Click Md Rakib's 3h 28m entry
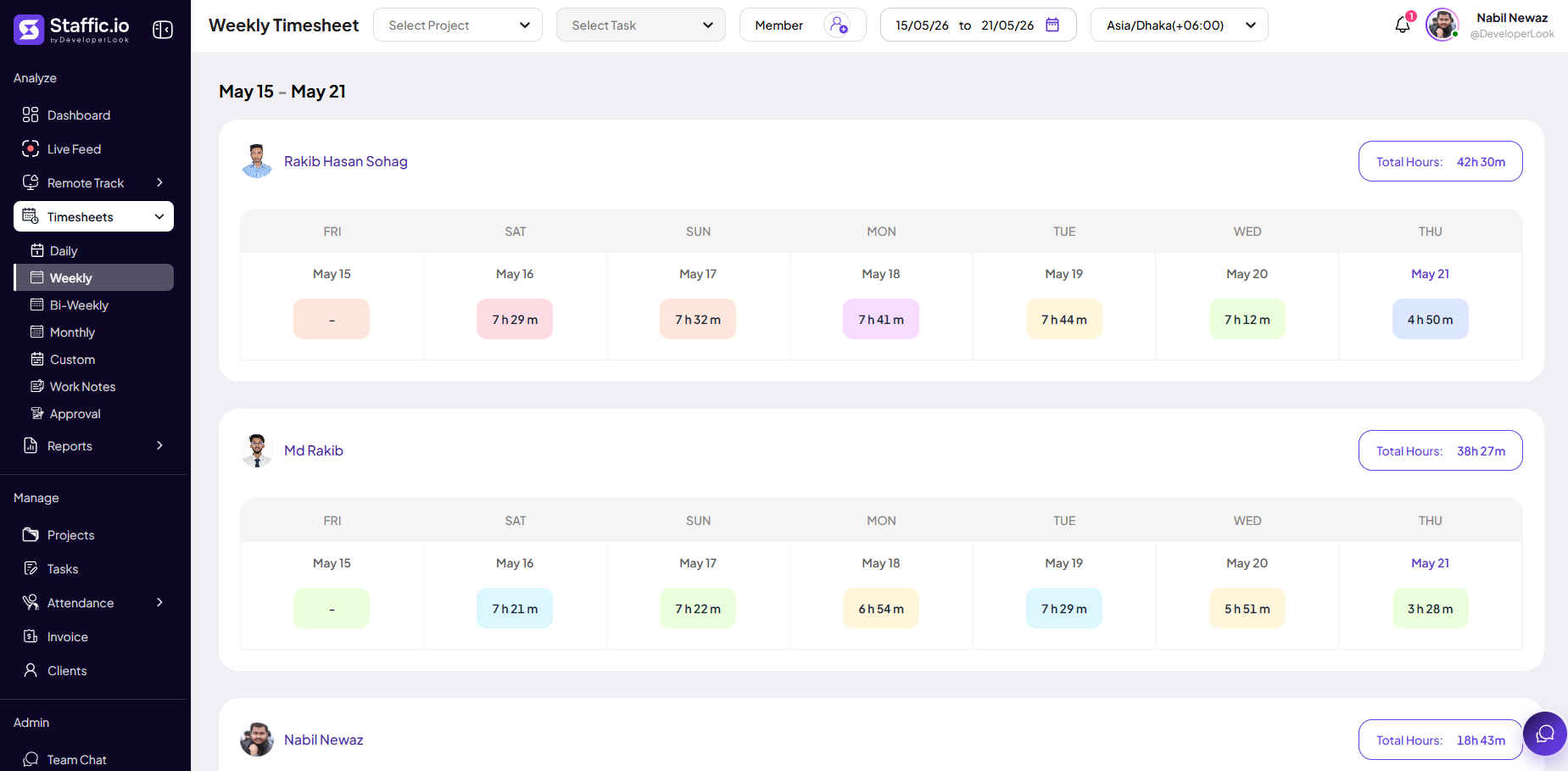Screen dimensions: 1568x771 [x=1431, y=608]
